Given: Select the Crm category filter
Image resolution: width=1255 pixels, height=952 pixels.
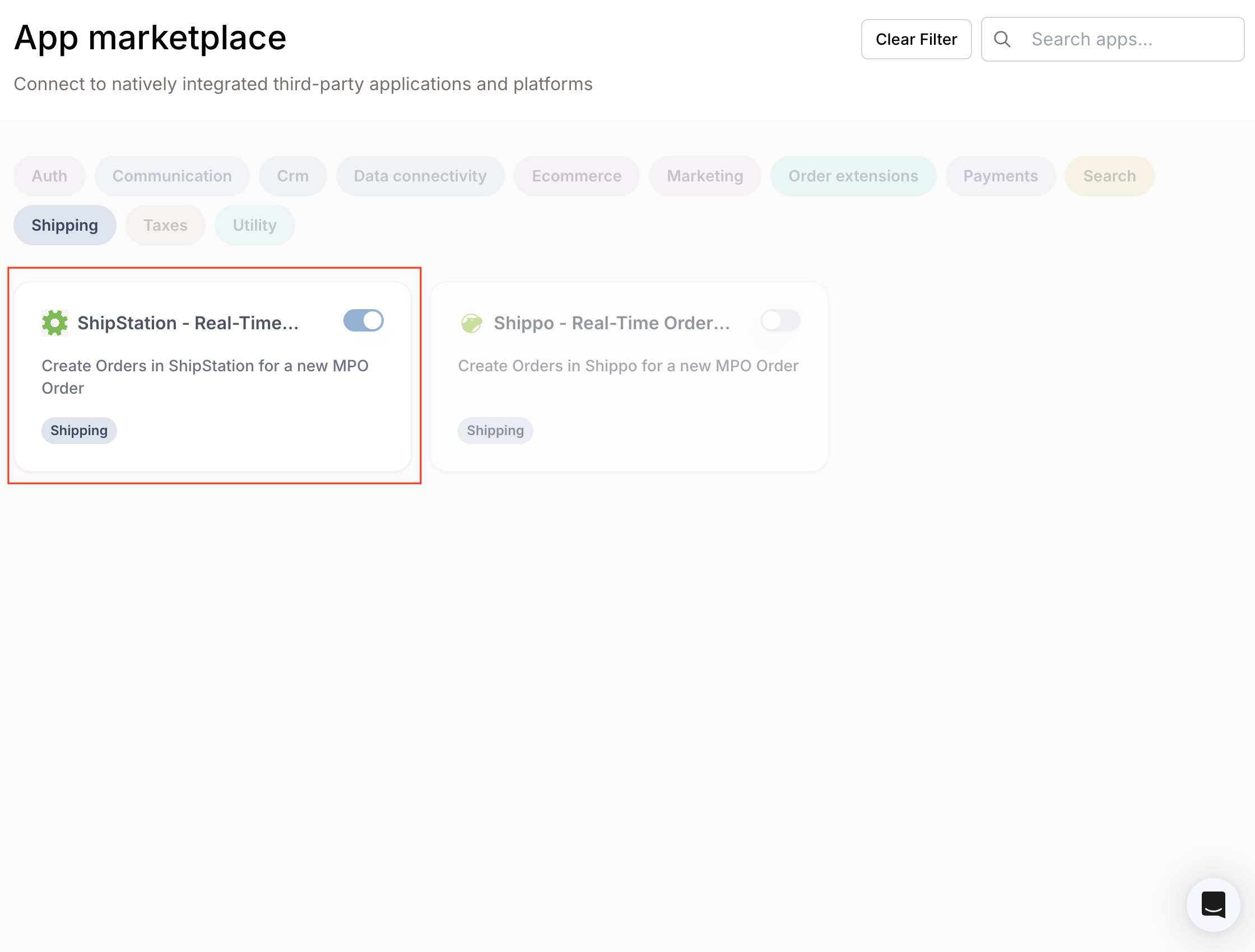Looking at the screenshot, I should pos(293,176).
